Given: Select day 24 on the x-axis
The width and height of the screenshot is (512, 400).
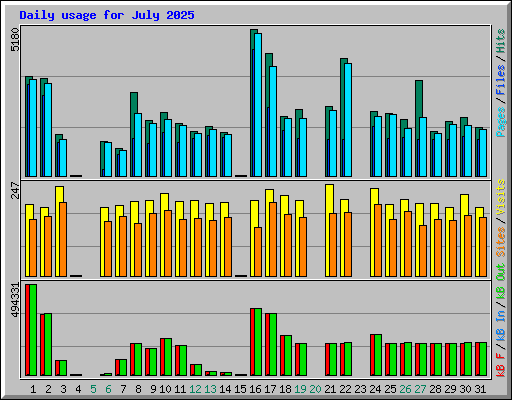Looking at the screenshot, I should click(375, 389).
